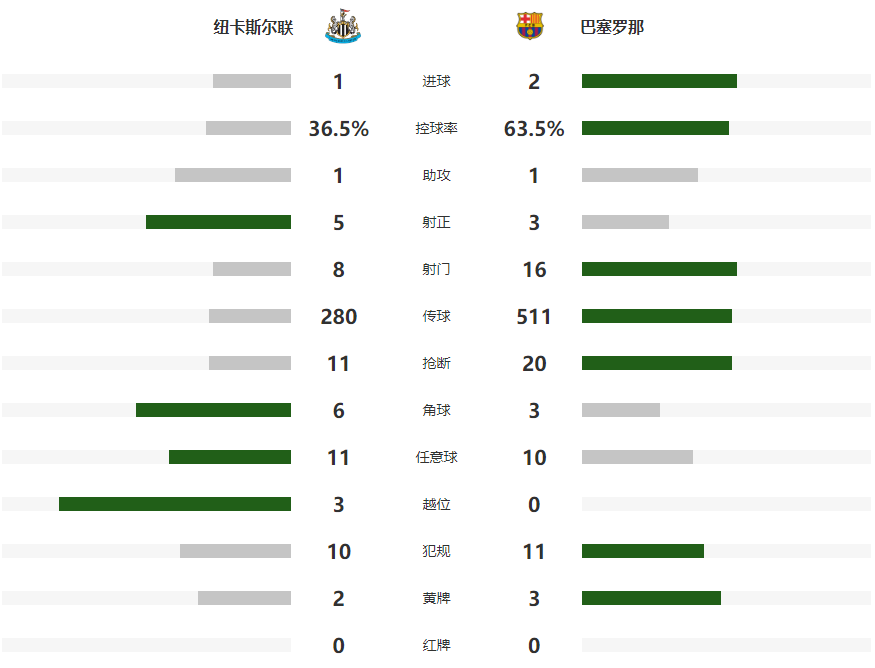Click Newcastle's green 射正 bar

[x=218, y=222]
